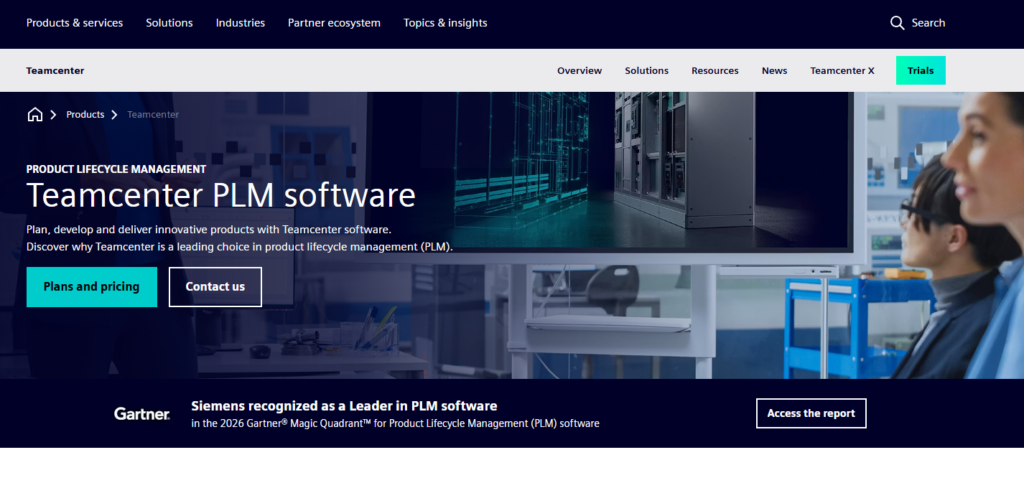Image resolution: width=1024 pixels, height=488 pixels.
Task: Click PRODUCT LIFECYCLE MANAGEMENT label
Action: point(116,169)
